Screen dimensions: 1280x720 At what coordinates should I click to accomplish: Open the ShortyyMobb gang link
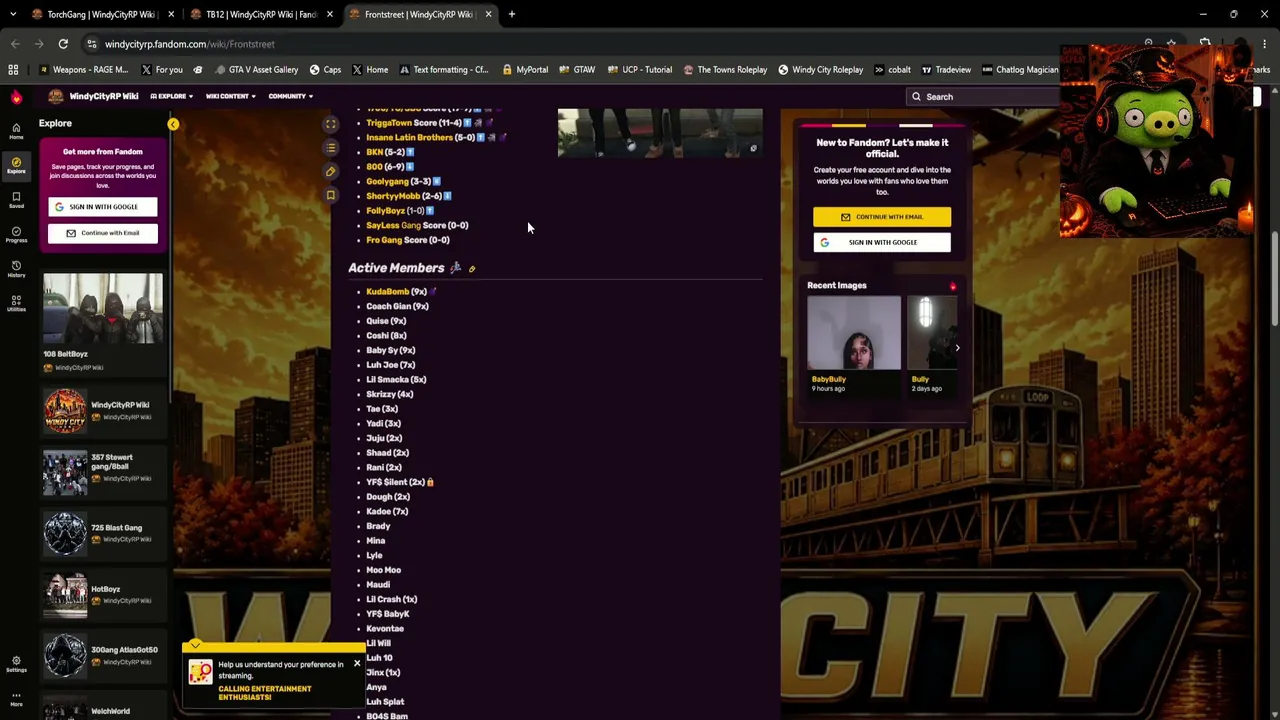point(393,196)
